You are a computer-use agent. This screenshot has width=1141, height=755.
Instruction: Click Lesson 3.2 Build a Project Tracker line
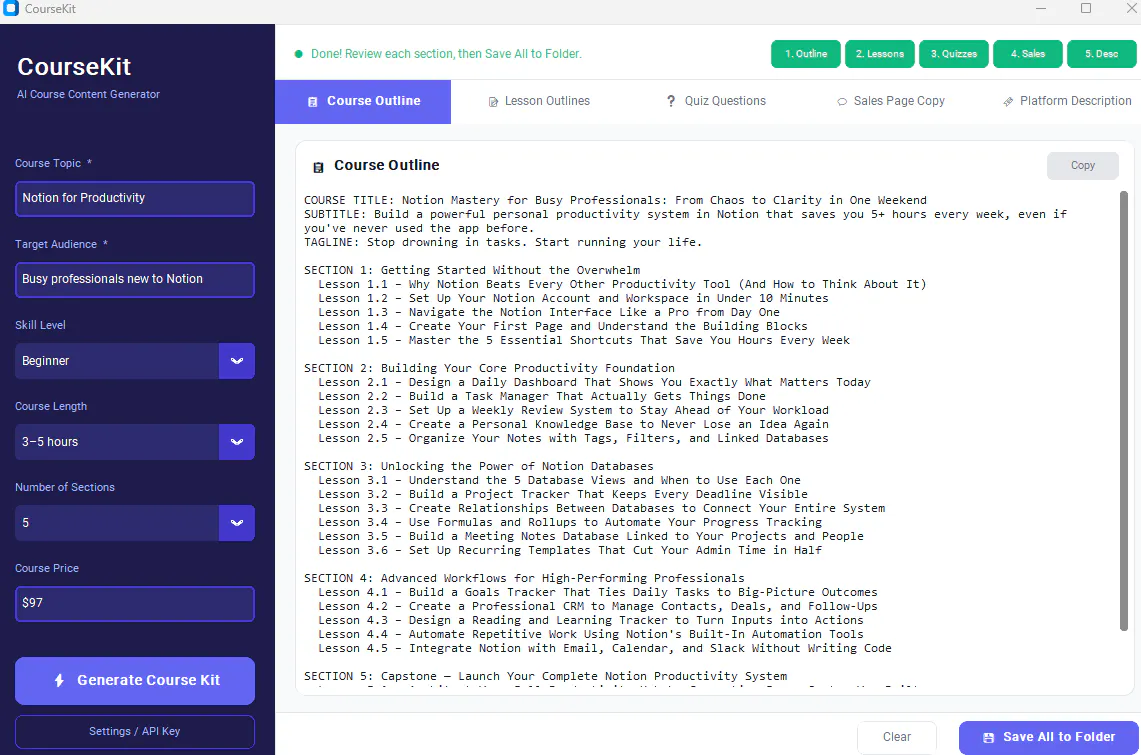coord(562,494)
